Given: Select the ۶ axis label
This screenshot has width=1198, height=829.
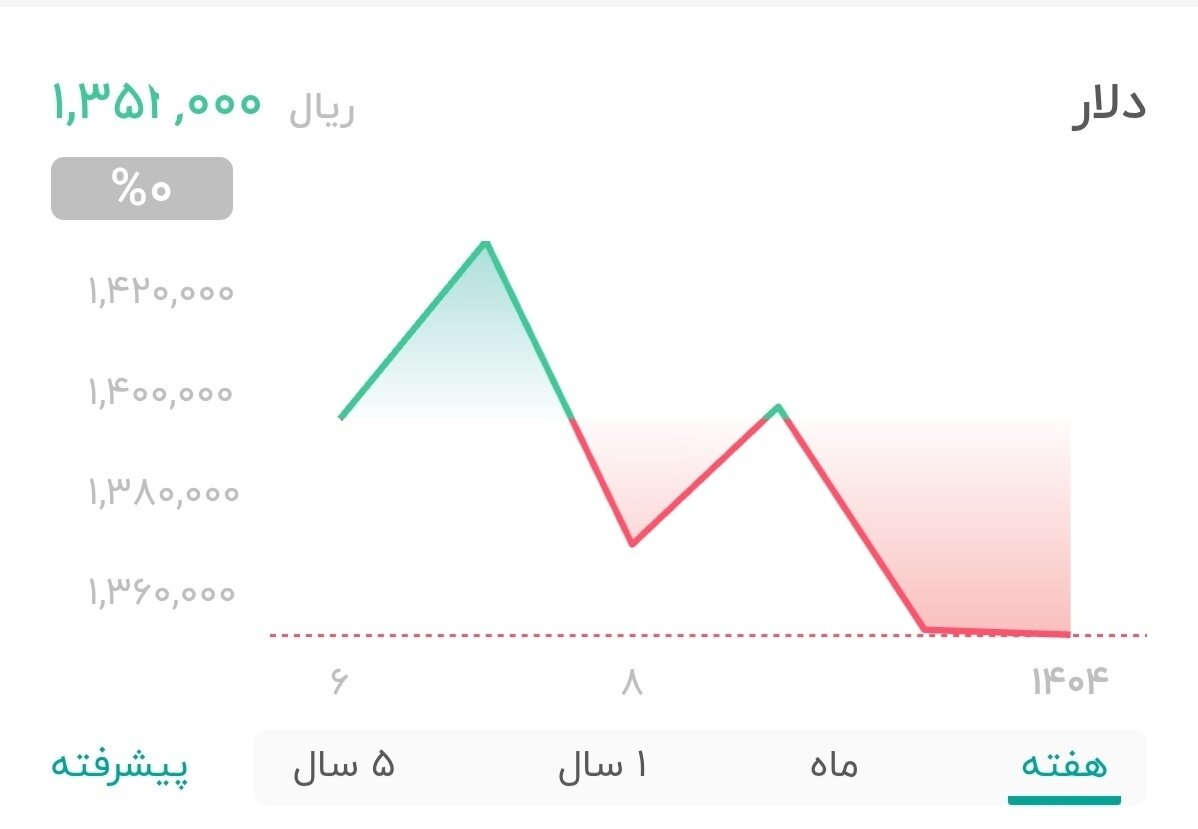Looking at the screenshot, I should point(338,681).
